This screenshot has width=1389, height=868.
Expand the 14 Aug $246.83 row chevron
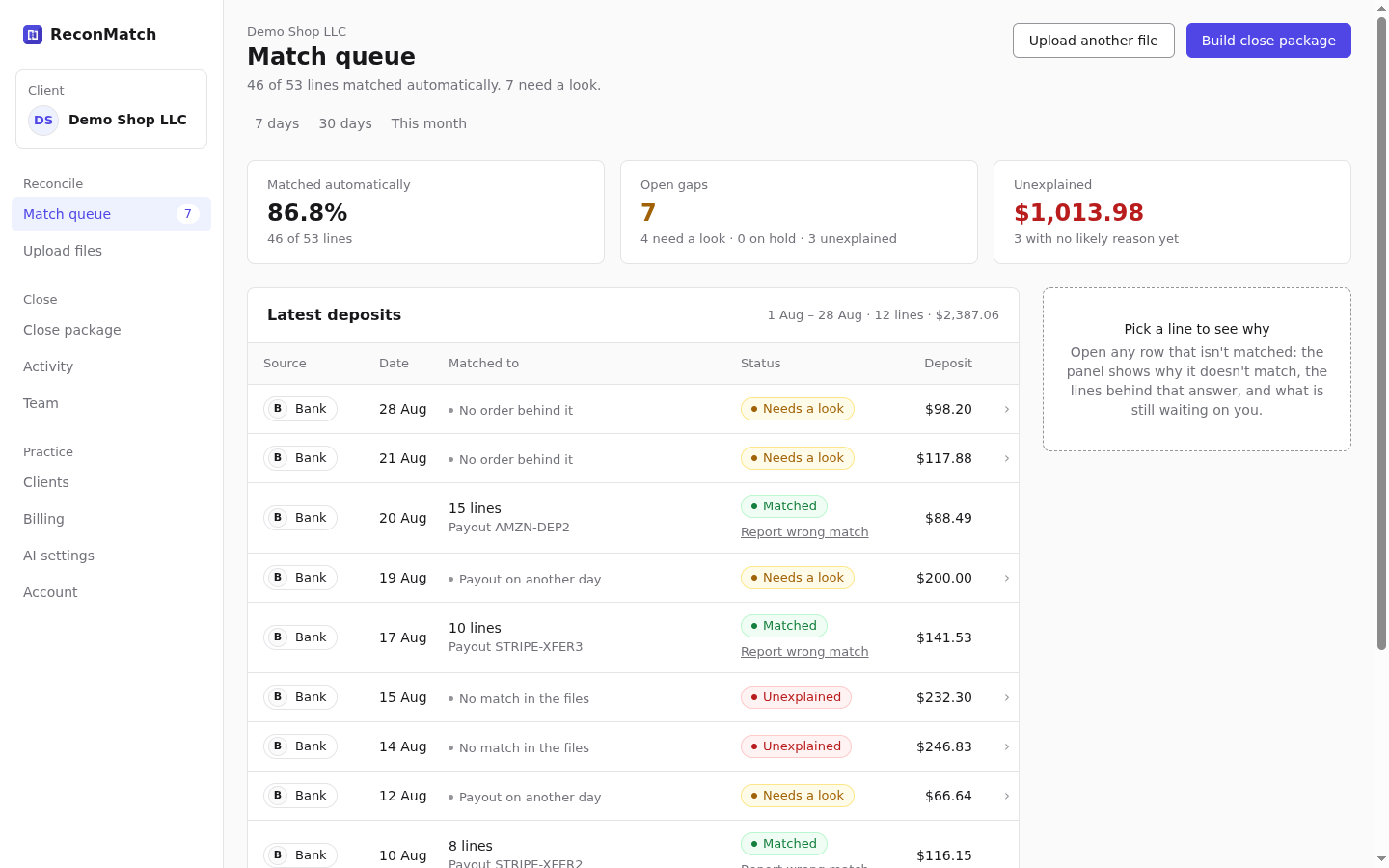pos(1006,746)
